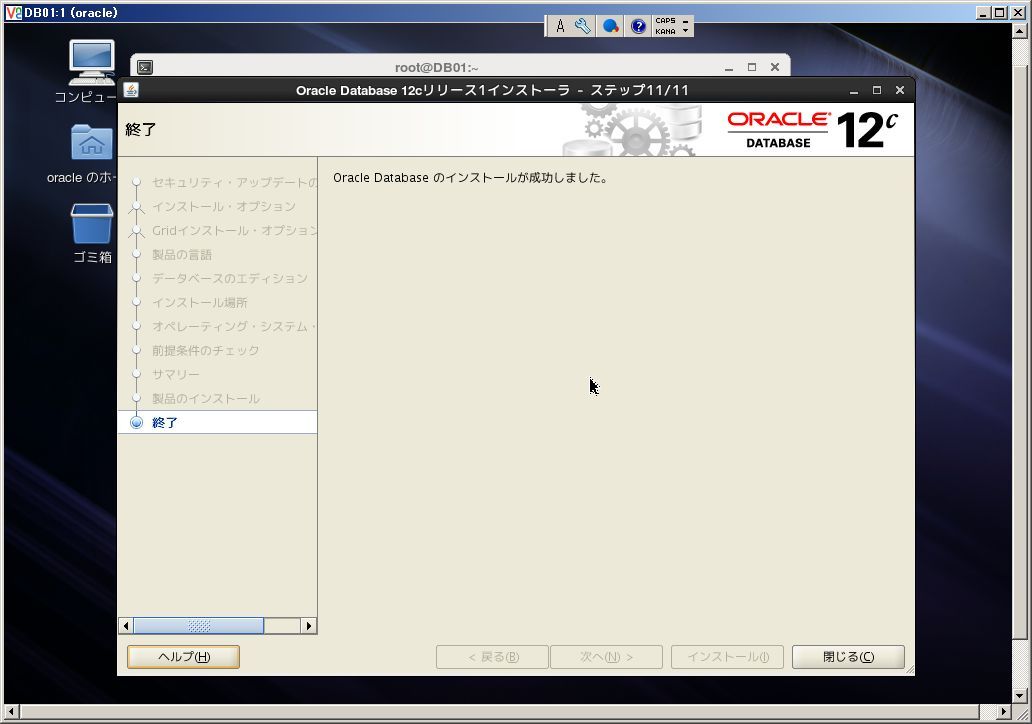The height and width of the screenshot is (724, 1032).
Task: Click the 終了 page heading text
Action: pyautogui.click(x=140, y=130)
